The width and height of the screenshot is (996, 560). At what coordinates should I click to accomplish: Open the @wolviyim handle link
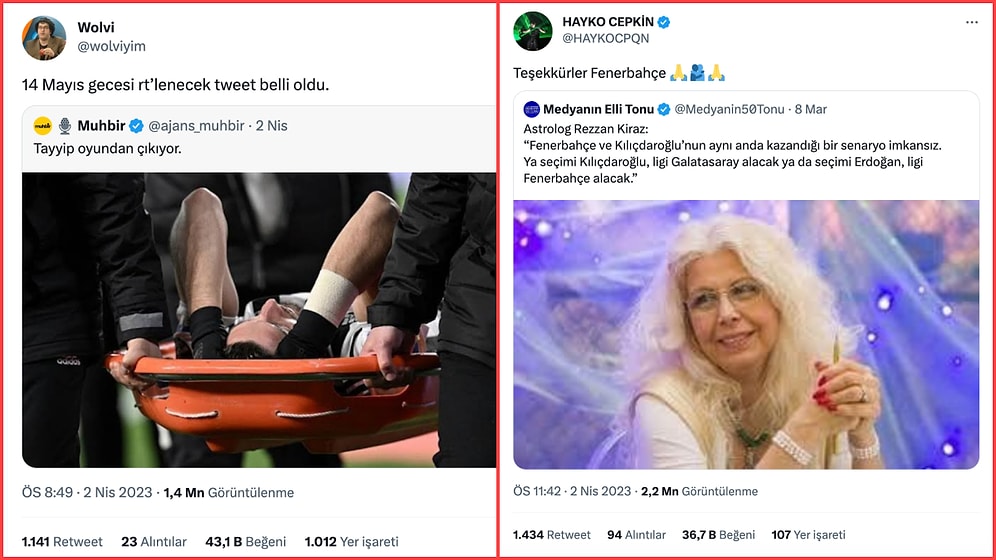tap(110, 45)
